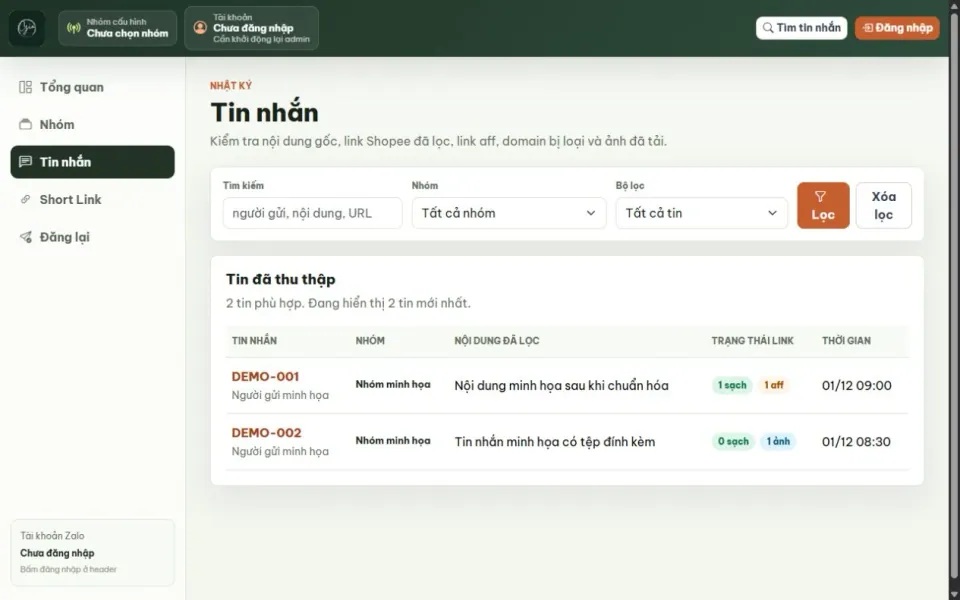Open the Nhóm sidebar section

[x=92, y=124]
